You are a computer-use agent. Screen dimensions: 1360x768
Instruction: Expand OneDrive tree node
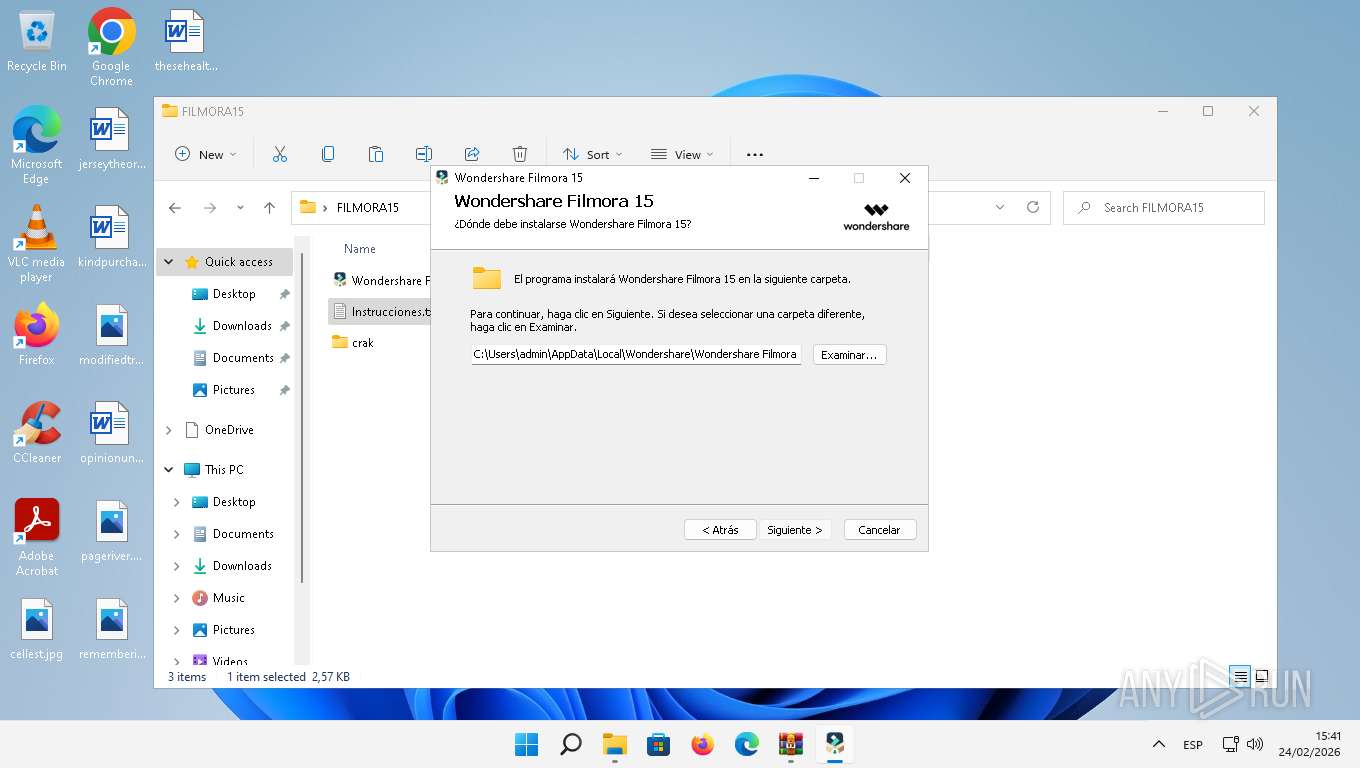[168, 430]
